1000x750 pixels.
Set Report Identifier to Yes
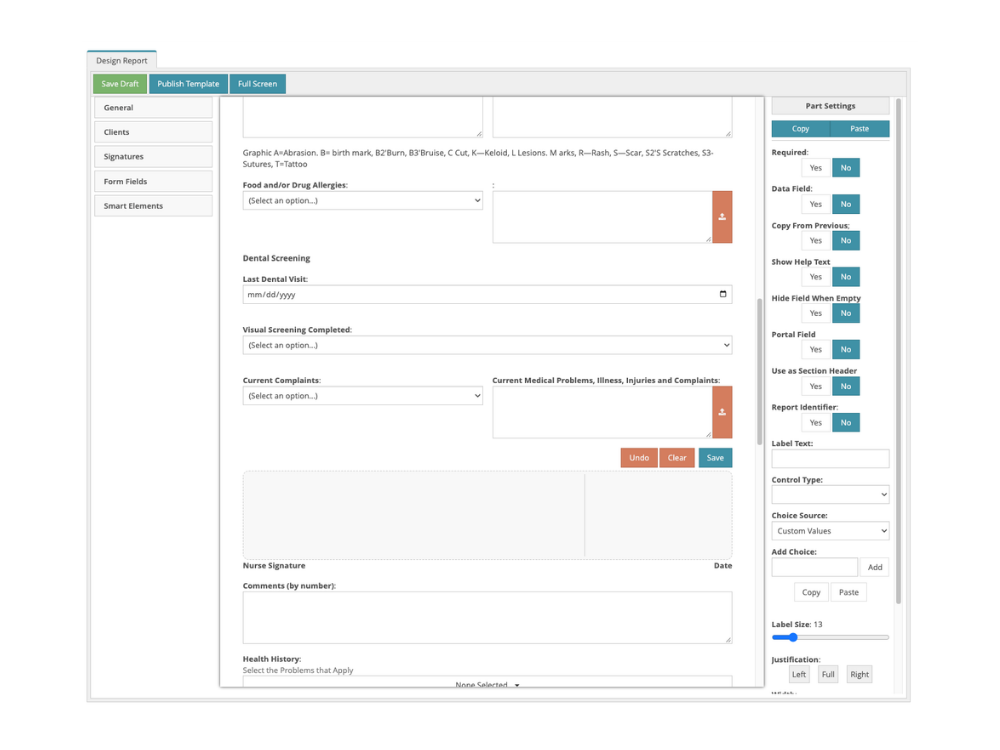coord(816,423)
